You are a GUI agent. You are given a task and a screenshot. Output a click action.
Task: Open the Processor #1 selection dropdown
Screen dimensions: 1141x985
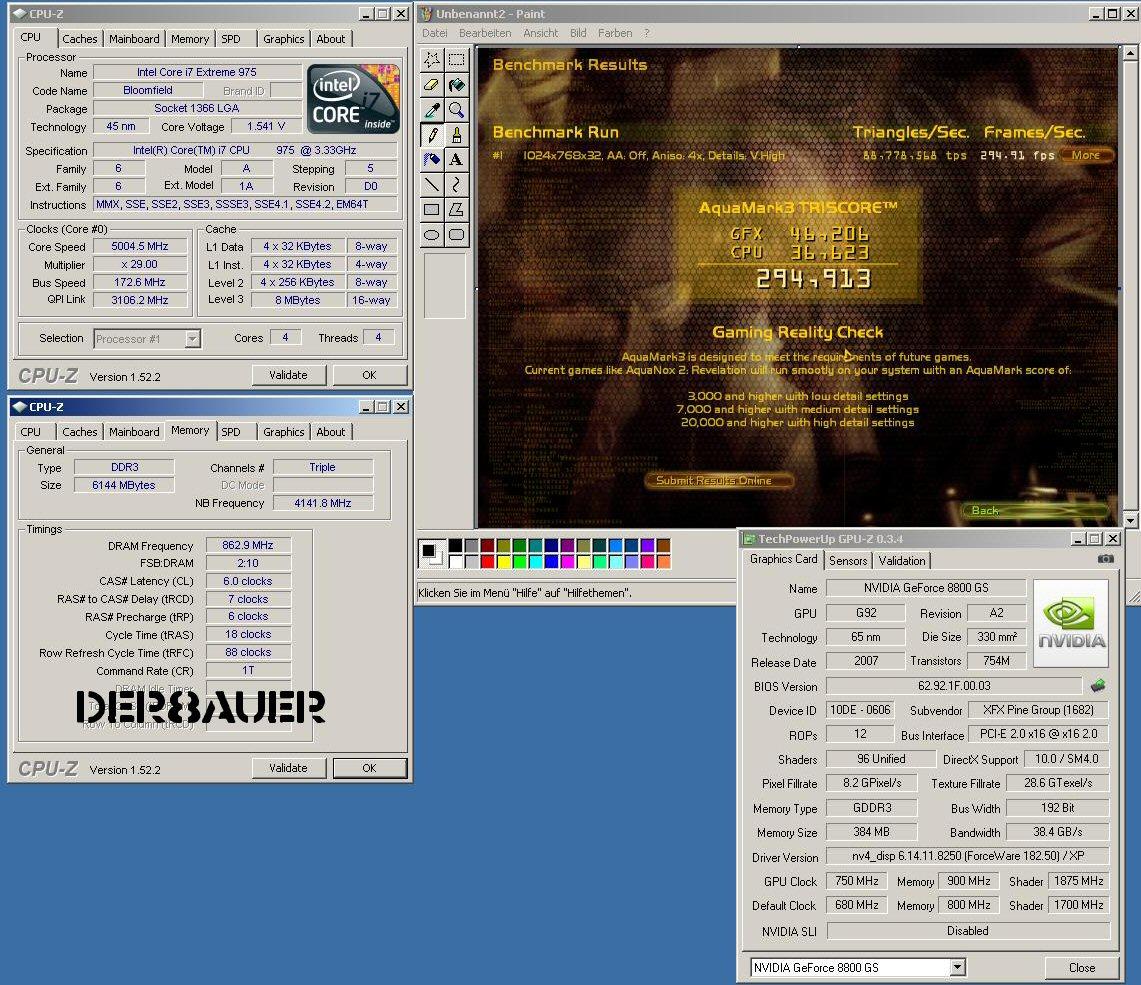[192, 339]
